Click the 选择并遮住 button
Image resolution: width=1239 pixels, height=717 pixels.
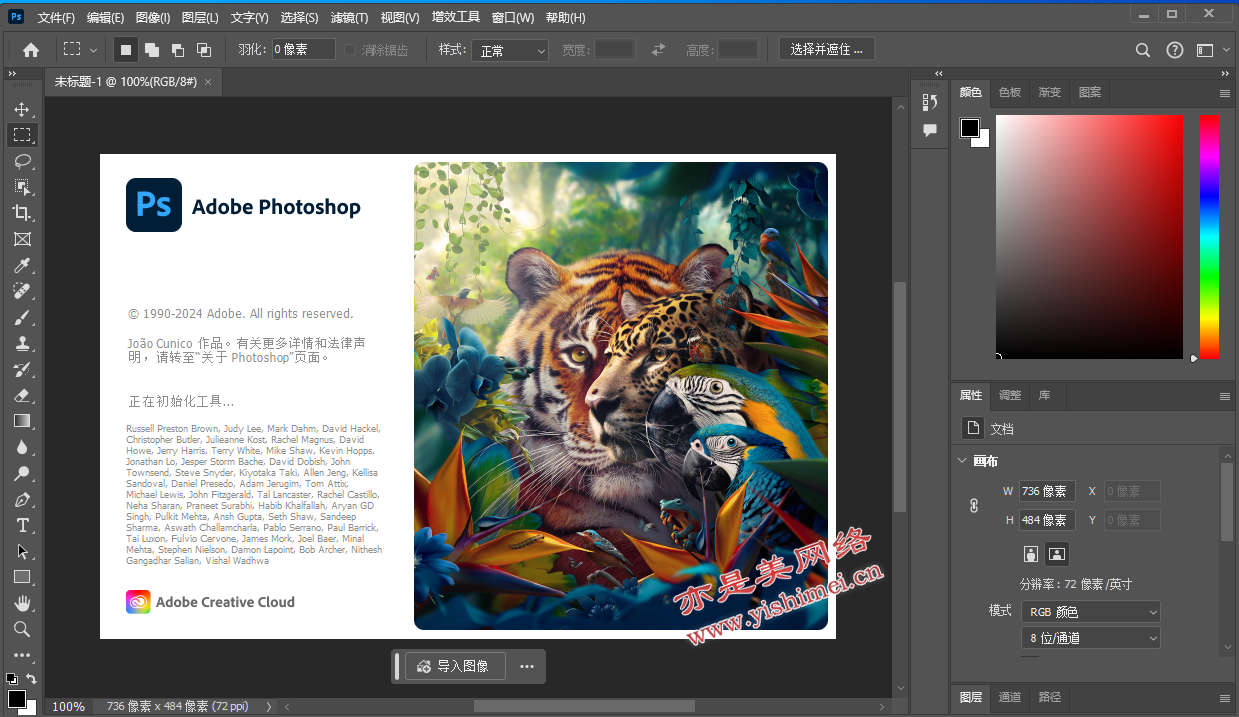[x=827, y=49]
